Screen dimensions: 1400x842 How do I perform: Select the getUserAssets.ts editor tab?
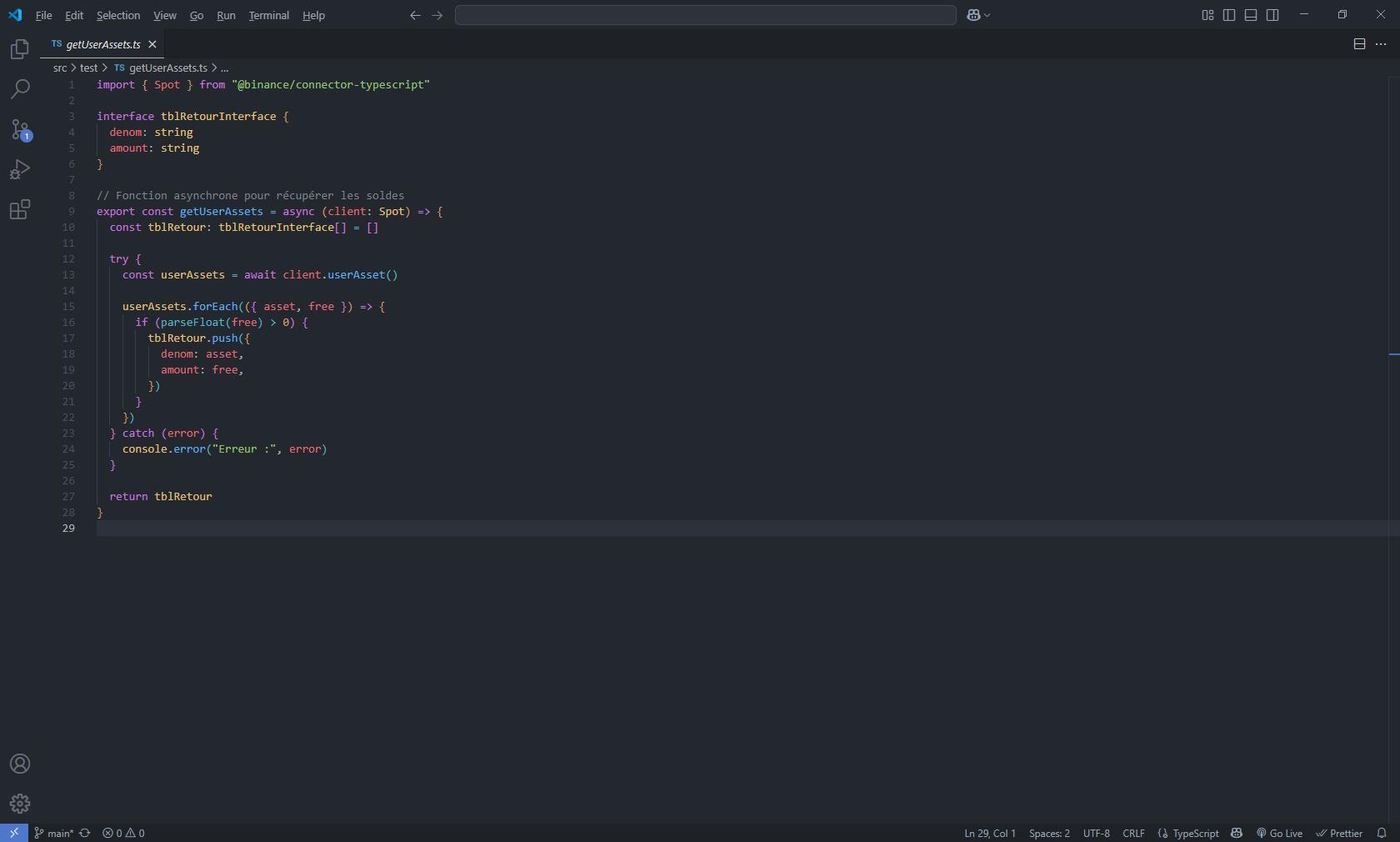[103, 44]
